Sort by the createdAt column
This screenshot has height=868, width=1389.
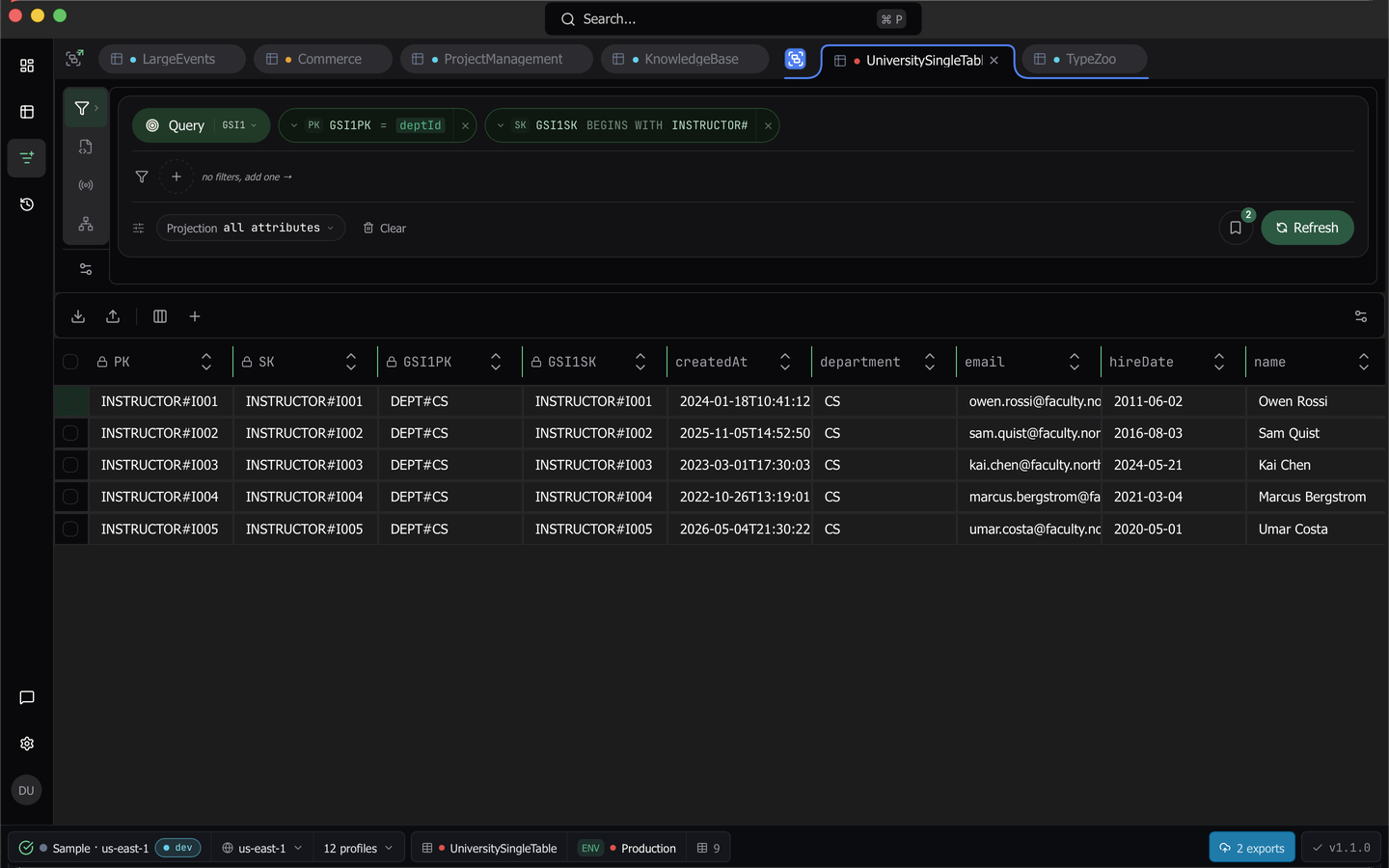click(x=785, y=362)
